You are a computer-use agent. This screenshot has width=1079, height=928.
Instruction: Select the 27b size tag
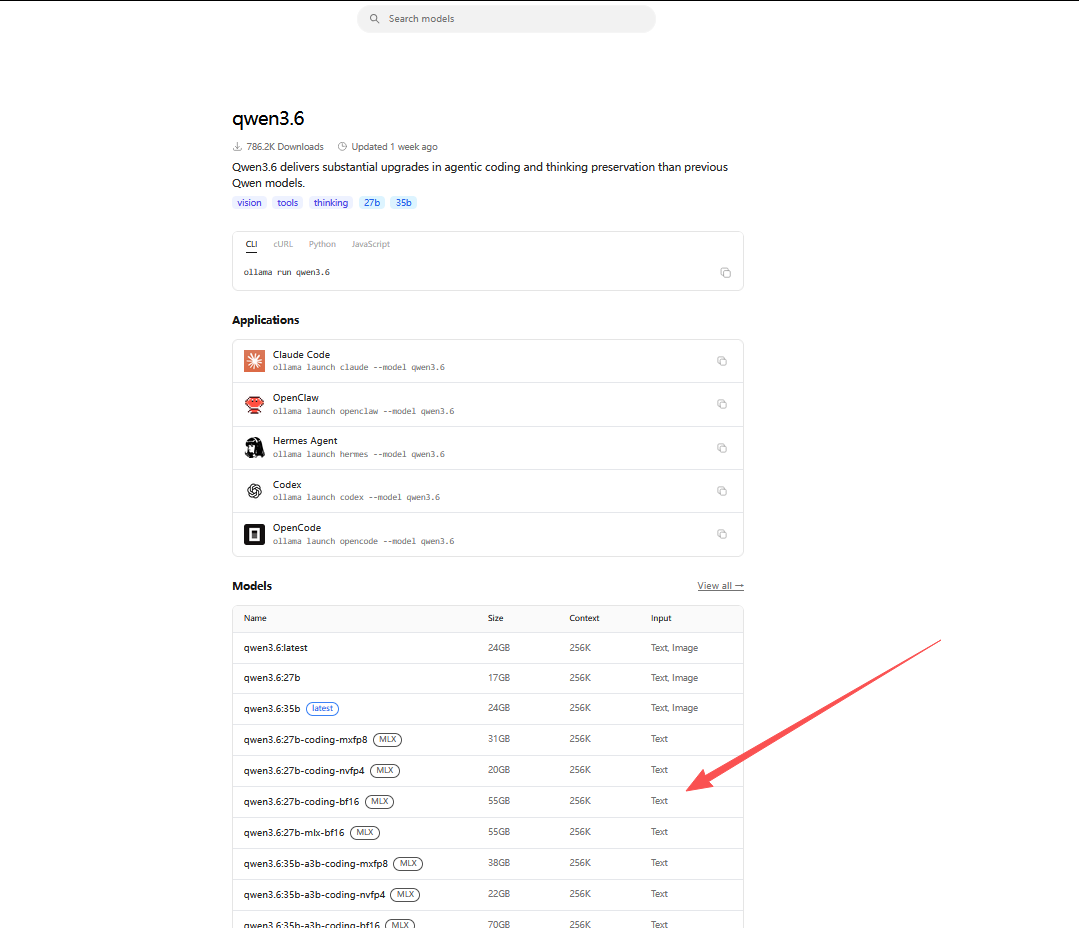pos(372,203)
